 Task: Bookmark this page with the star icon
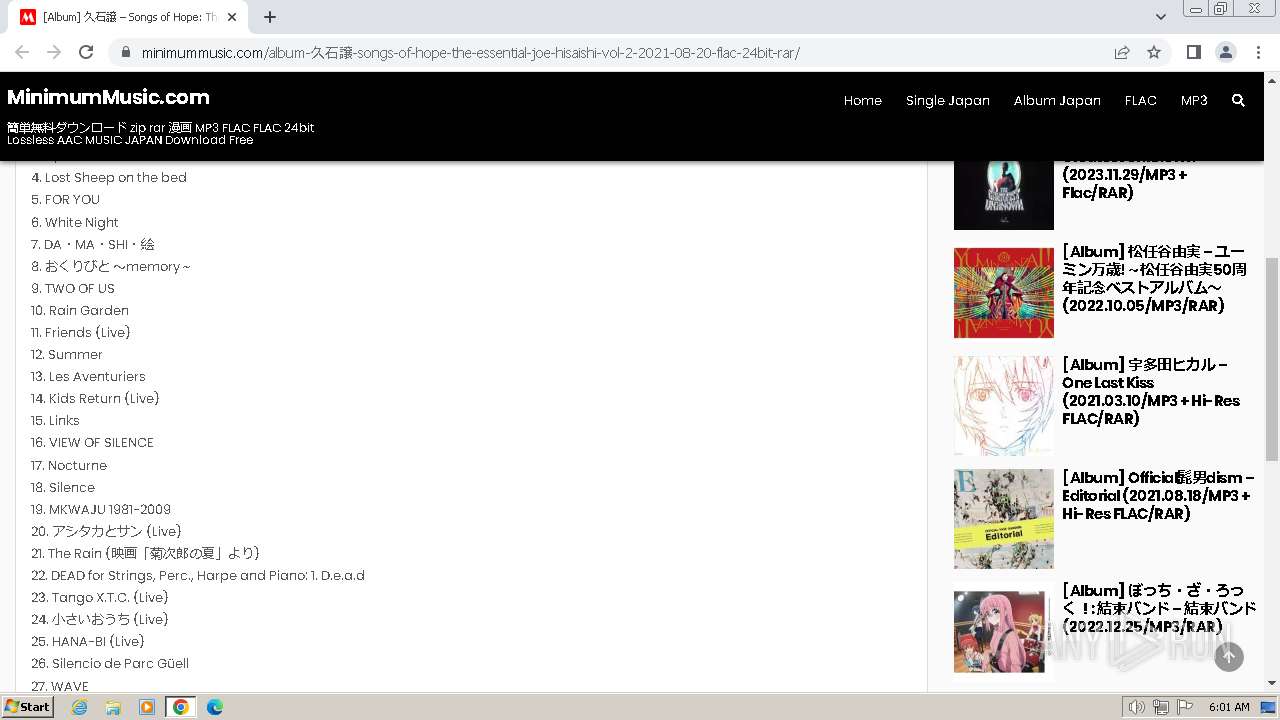click(x=1154, y=53)
